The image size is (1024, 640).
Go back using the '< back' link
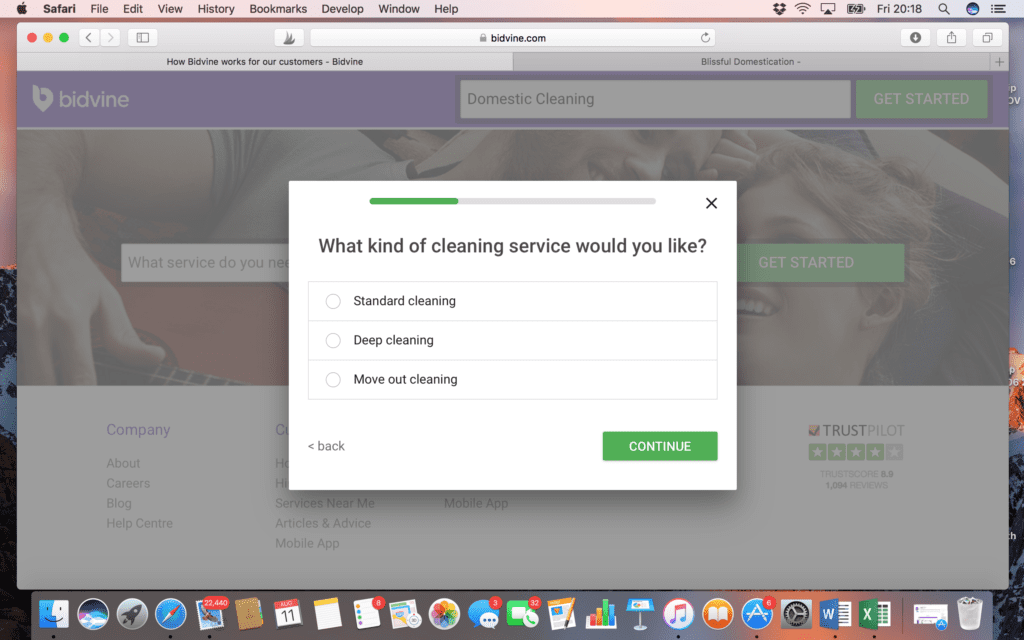click(x=326, y=446)
